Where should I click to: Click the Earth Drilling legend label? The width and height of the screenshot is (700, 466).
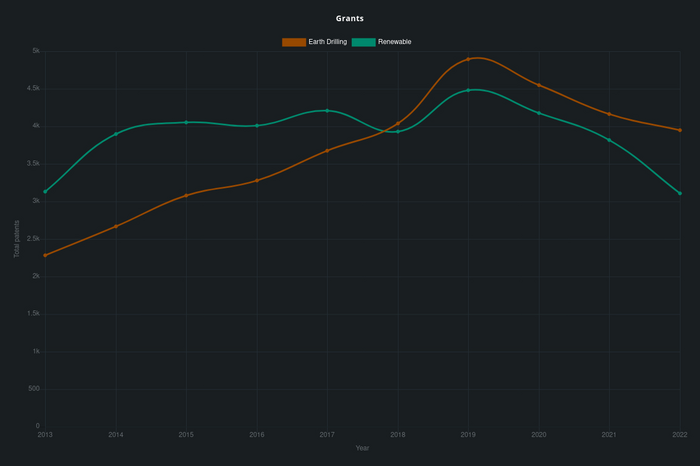(328, 42)
